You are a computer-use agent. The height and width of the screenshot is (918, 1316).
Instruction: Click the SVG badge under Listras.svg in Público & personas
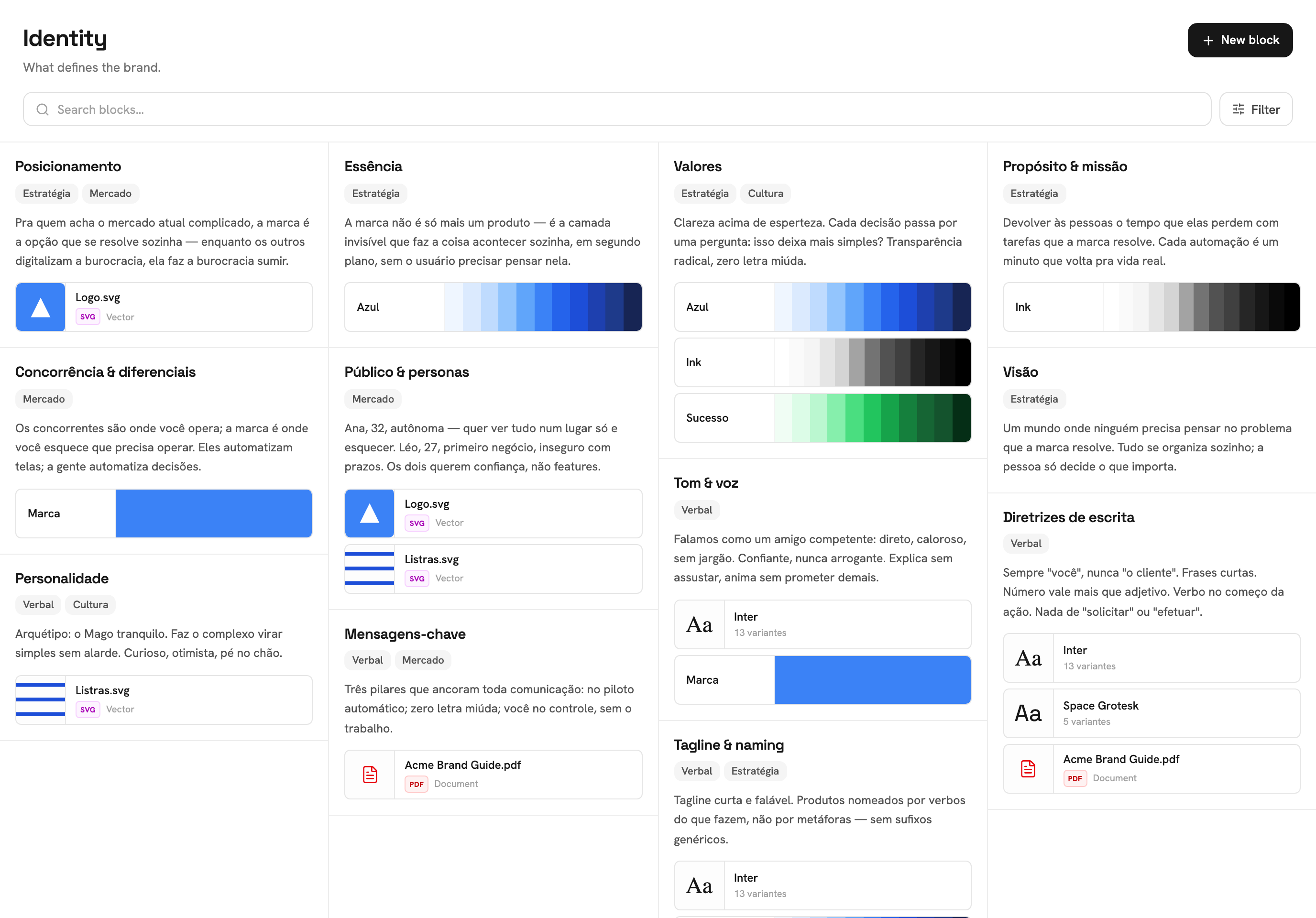(x=417, y=579)
